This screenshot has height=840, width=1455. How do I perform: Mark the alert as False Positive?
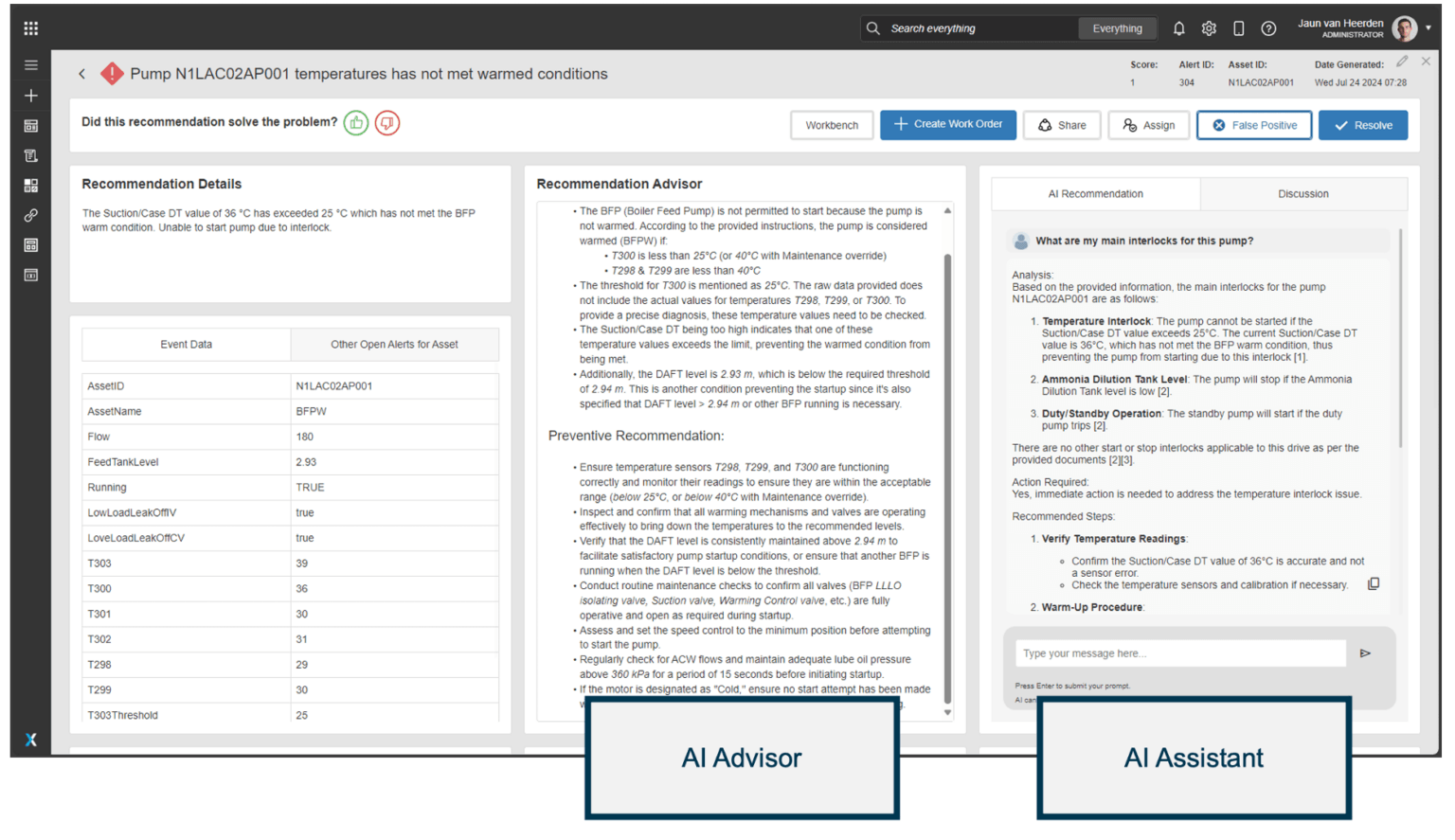pos(1253,125)
